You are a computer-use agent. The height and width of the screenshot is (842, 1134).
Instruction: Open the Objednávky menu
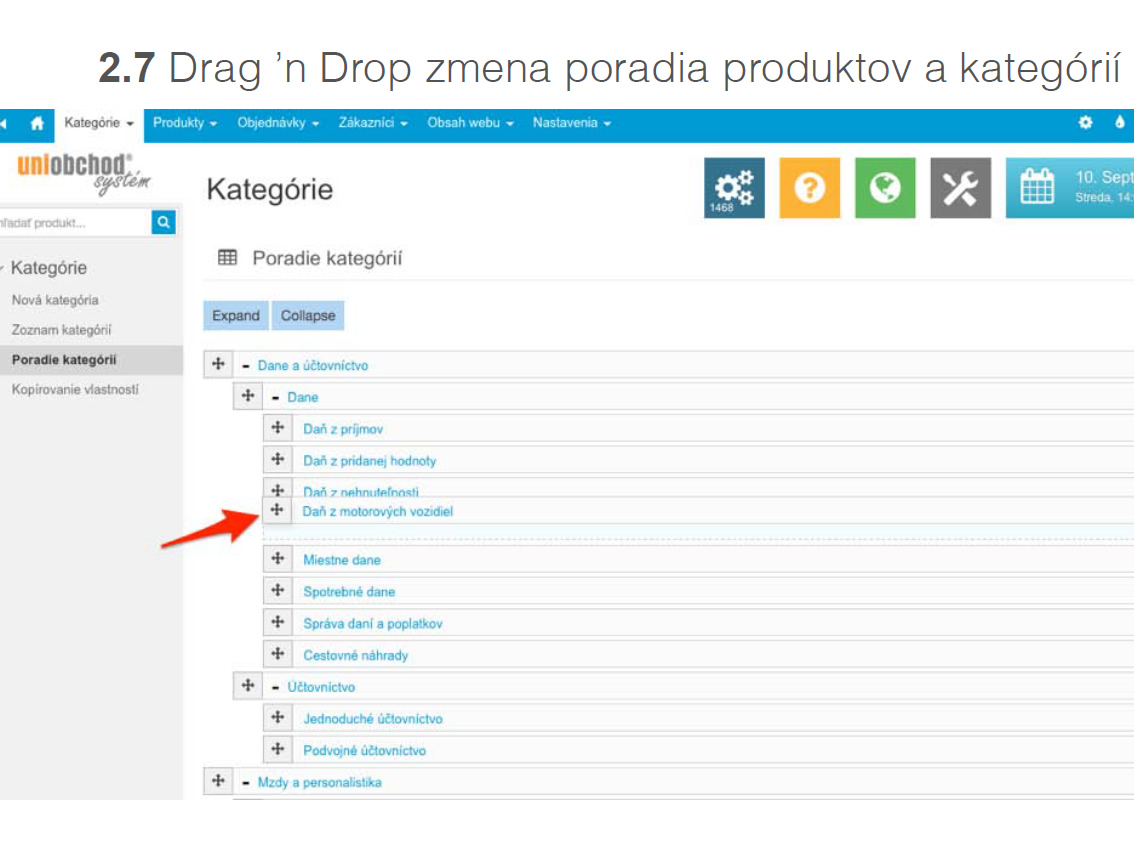tap(277, 123)
